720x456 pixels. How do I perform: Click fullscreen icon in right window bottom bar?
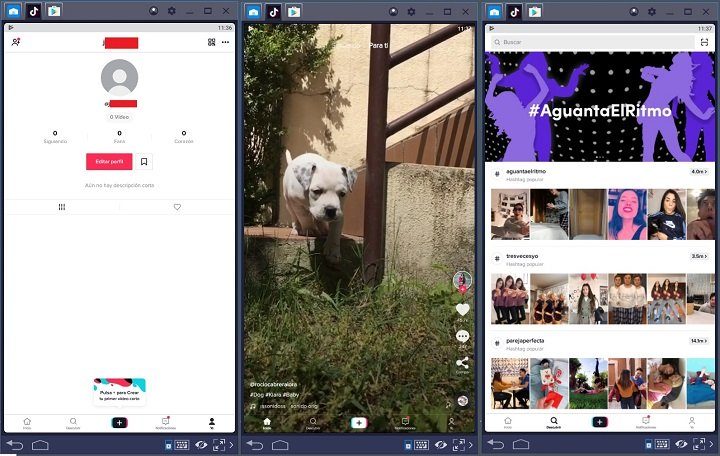click(699, 444)
